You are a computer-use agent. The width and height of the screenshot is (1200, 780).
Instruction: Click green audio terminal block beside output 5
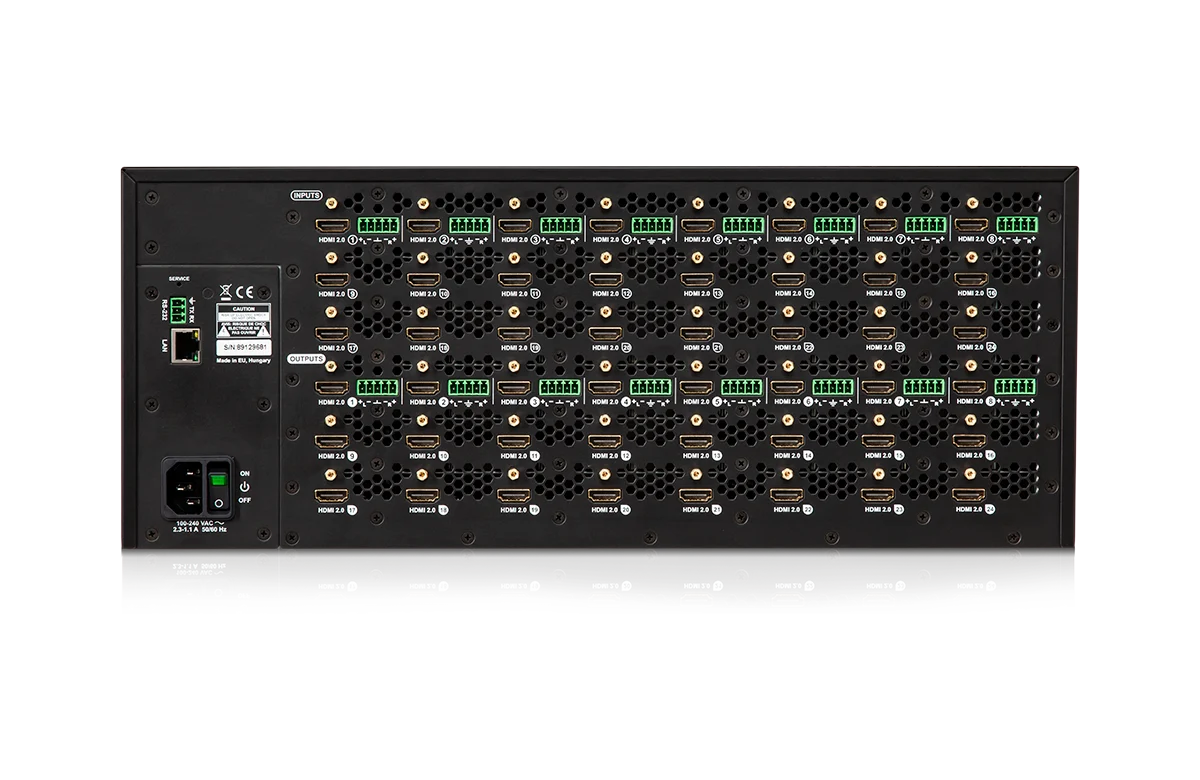(x=742, y=387)
